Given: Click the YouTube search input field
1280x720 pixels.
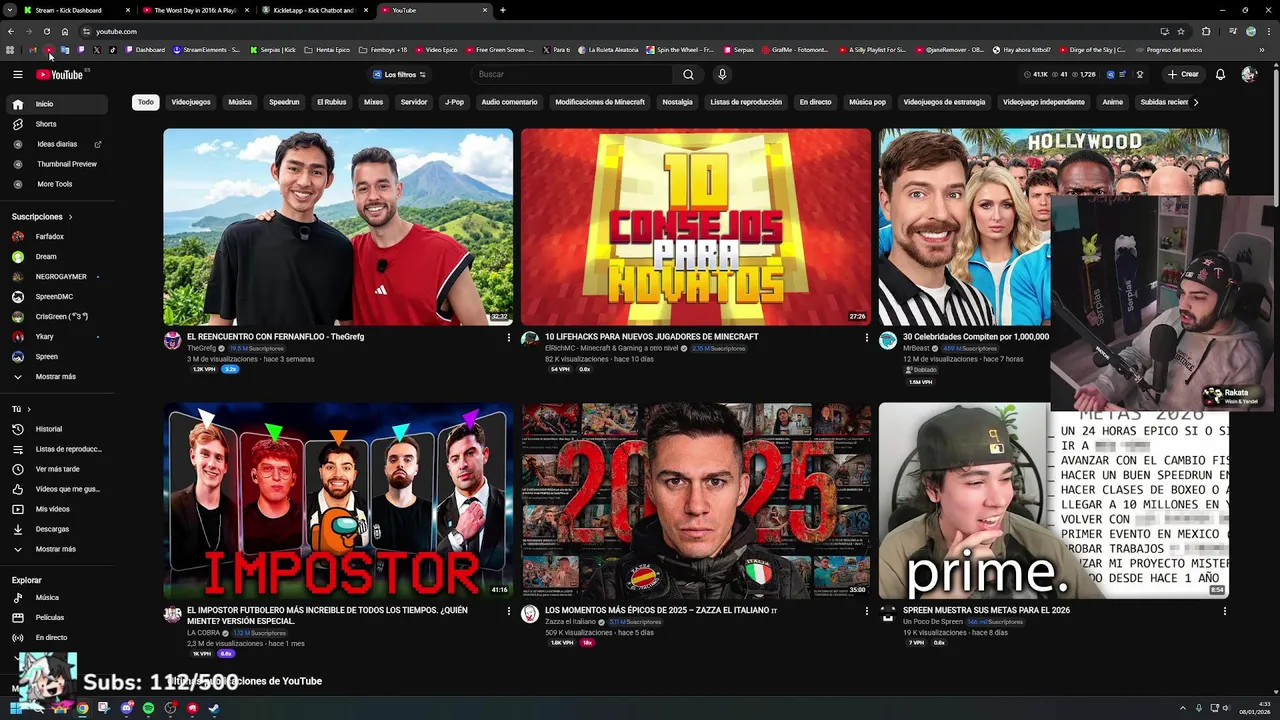Looking at the screenshot, I should 573,74.
